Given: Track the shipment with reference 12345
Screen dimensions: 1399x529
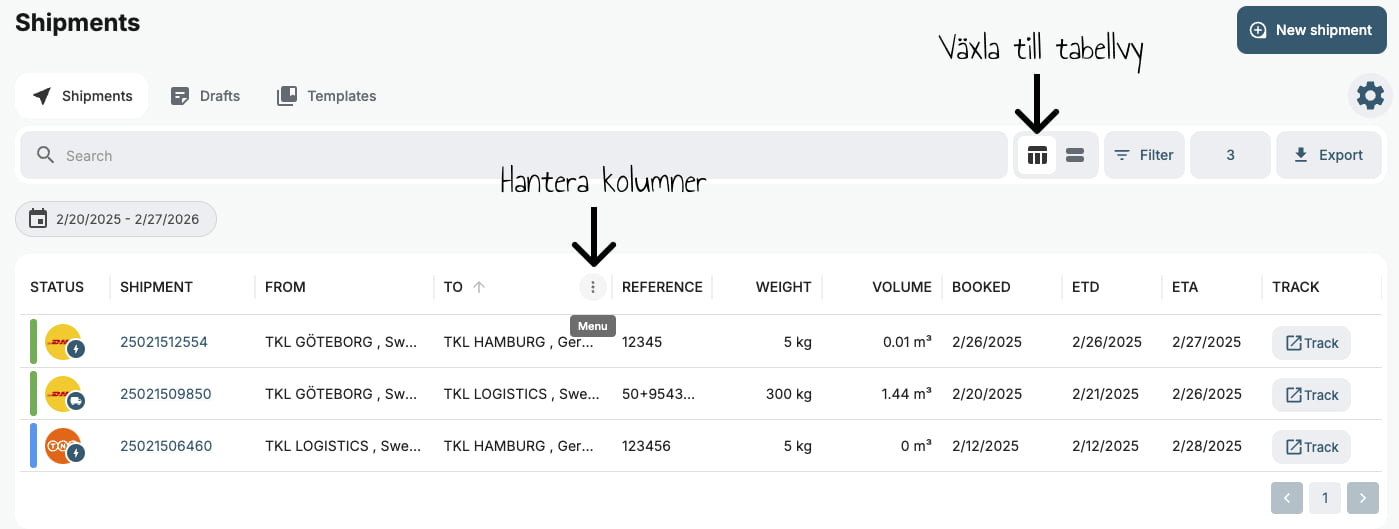Looking at the screenshot, I should point(1311,343).
